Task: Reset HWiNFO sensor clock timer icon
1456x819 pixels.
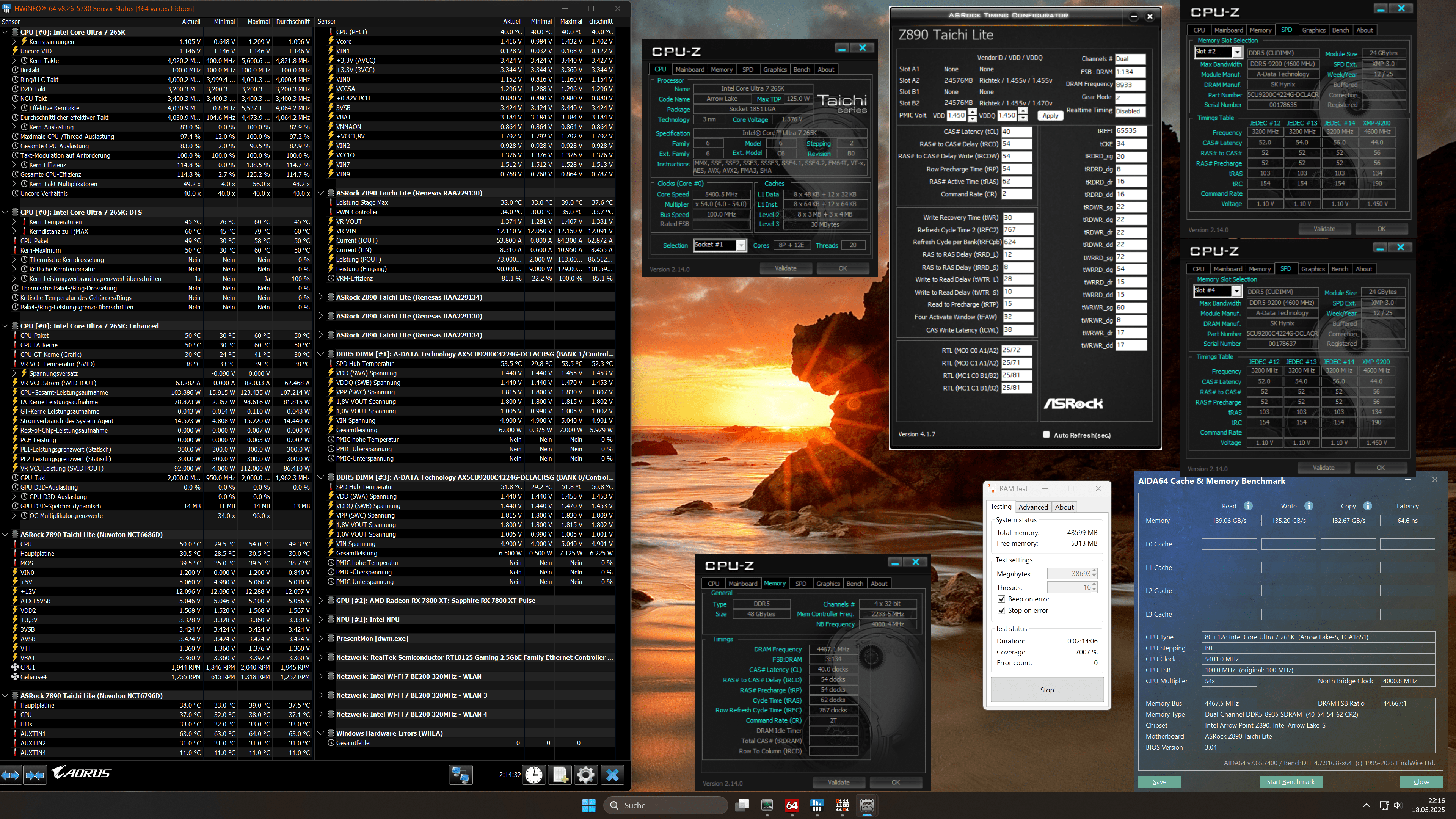Action: 533,775
